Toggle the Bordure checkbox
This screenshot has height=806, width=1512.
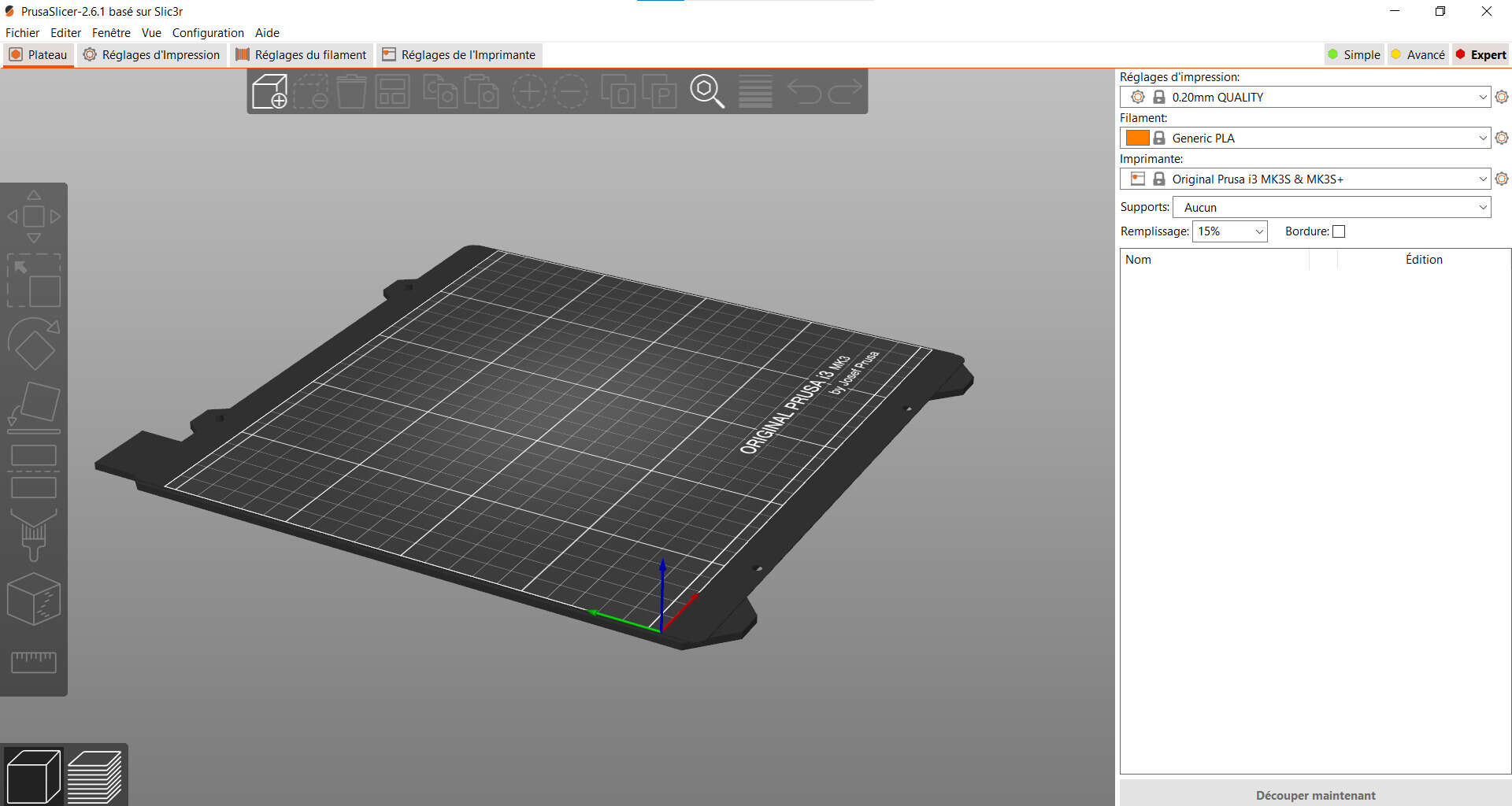1339,231
